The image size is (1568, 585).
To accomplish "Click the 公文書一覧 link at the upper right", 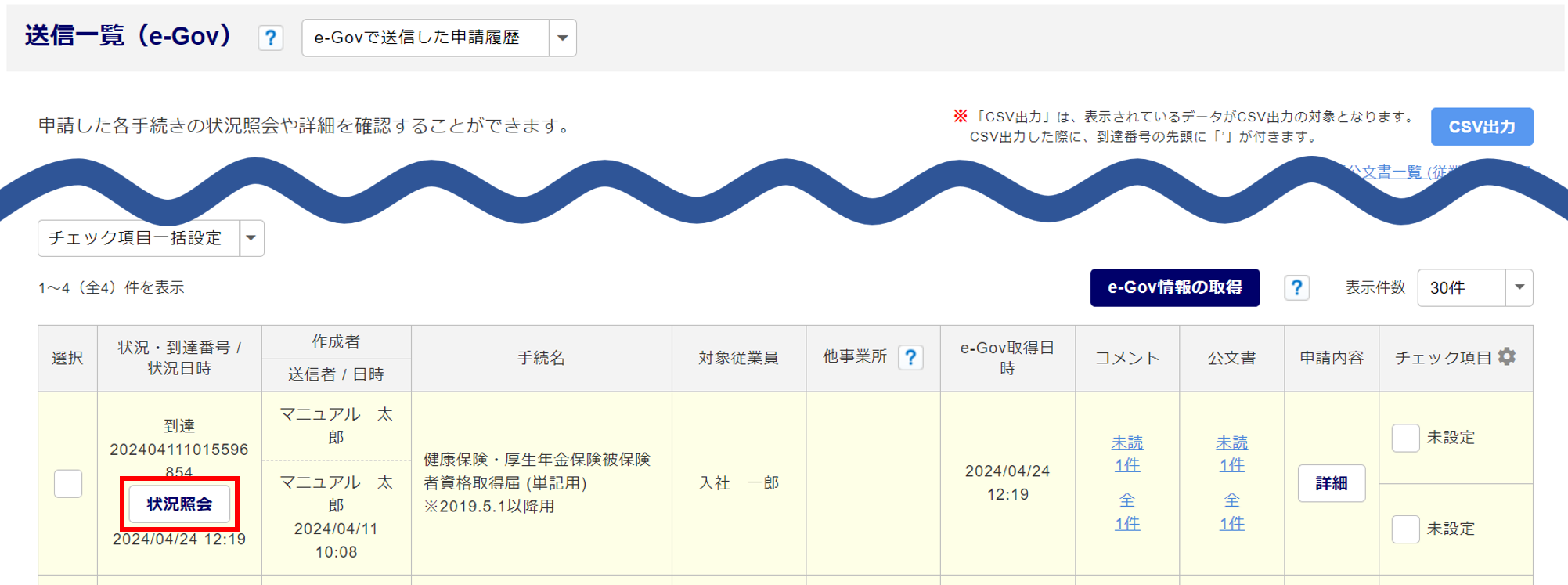I will click(1393, 172).
